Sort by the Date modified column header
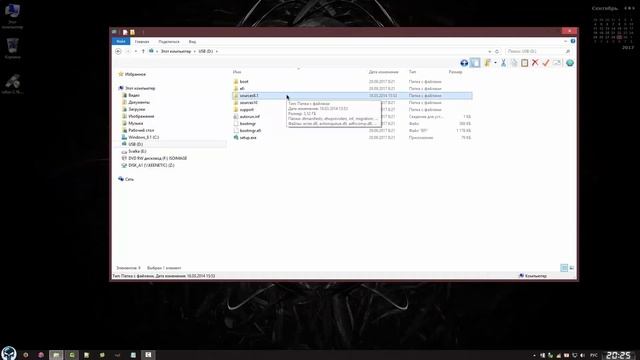This screenshot has height=360, width=640. pyautogui.click(x=383, y=72)
